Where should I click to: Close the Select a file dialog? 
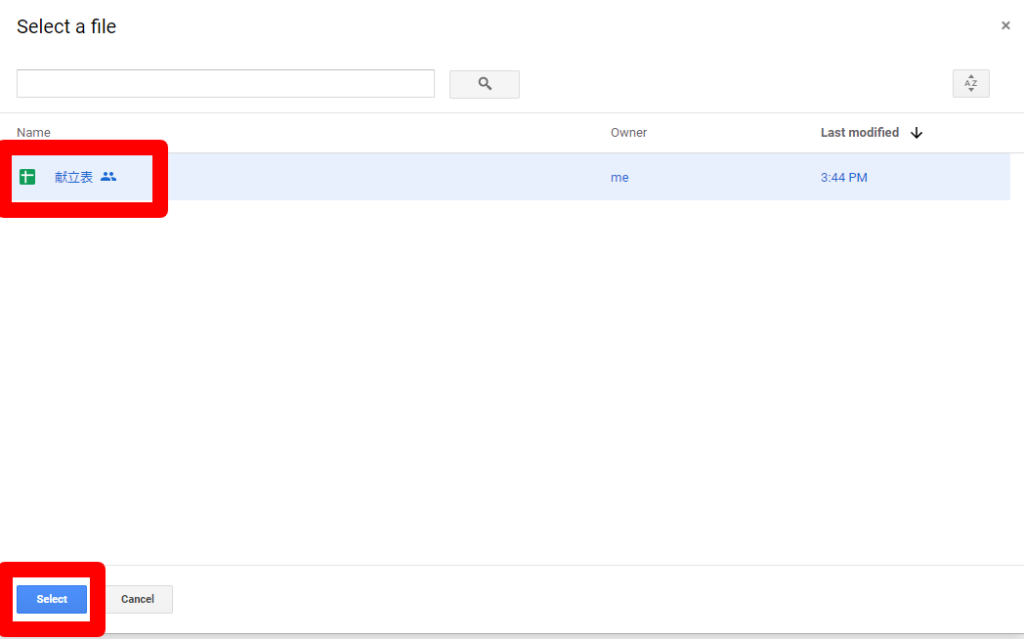click(1005, 26)
